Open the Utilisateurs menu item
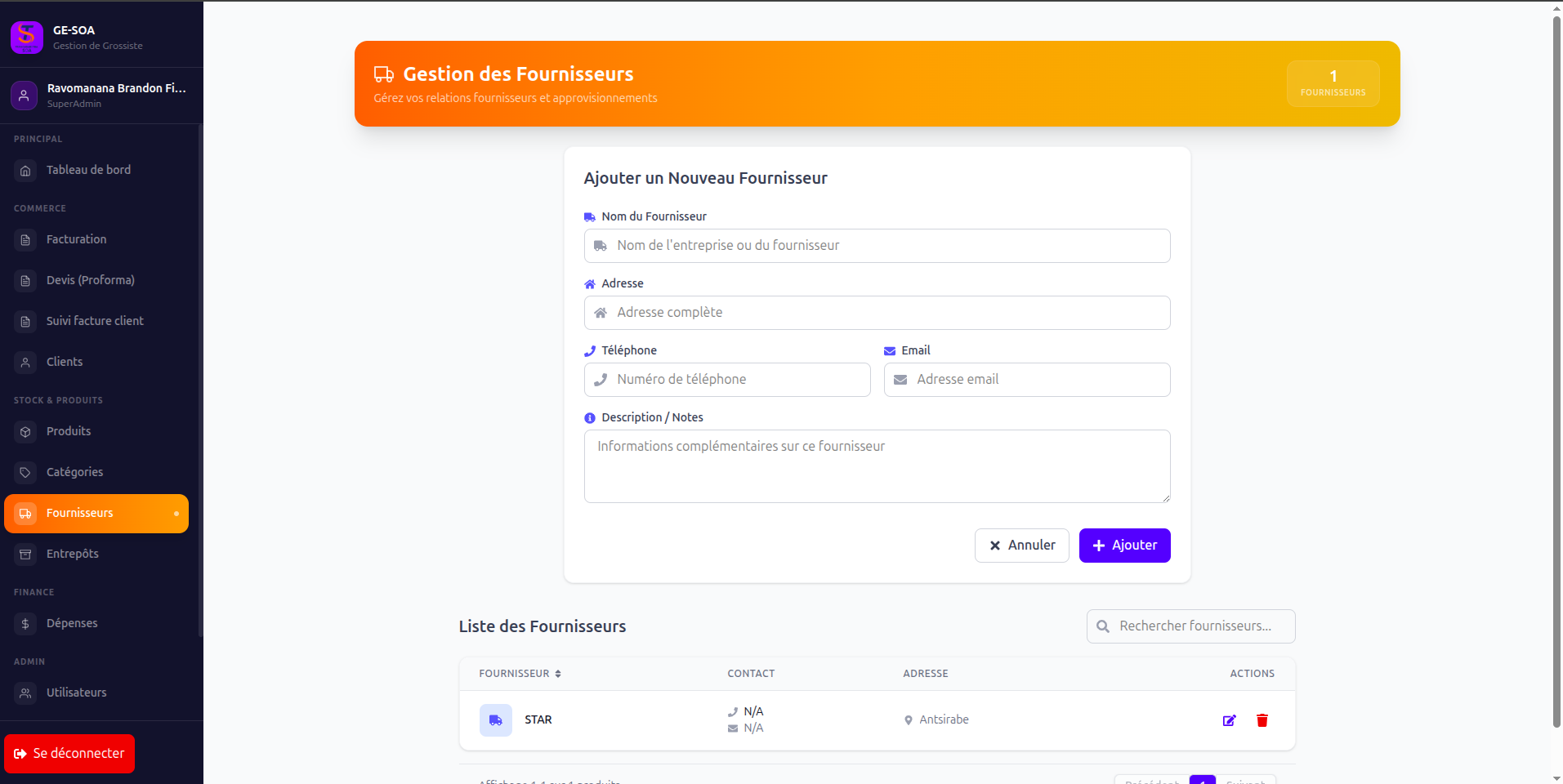 coord(96,693)
